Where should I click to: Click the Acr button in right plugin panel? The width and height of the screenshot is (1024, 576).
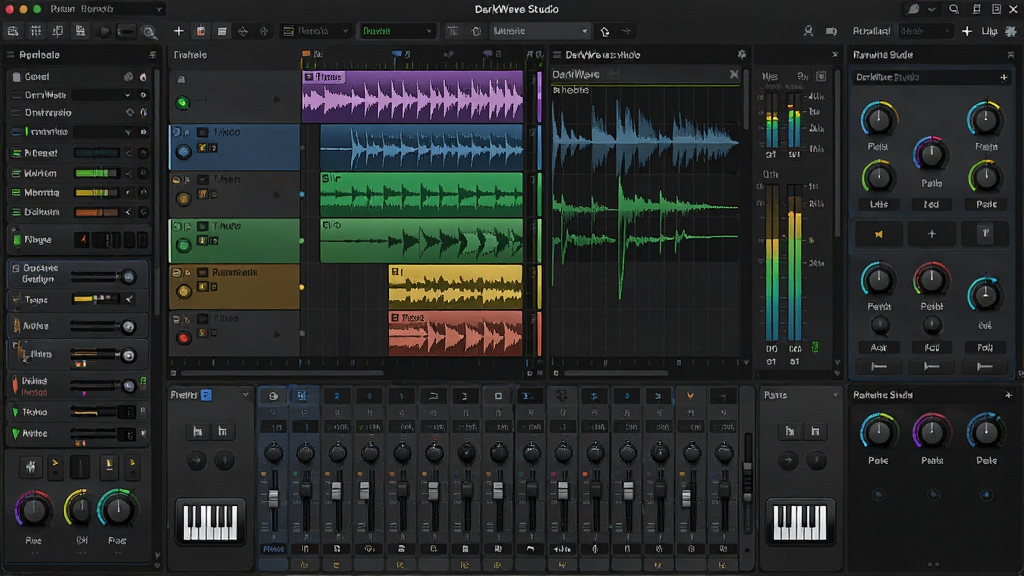879,347
